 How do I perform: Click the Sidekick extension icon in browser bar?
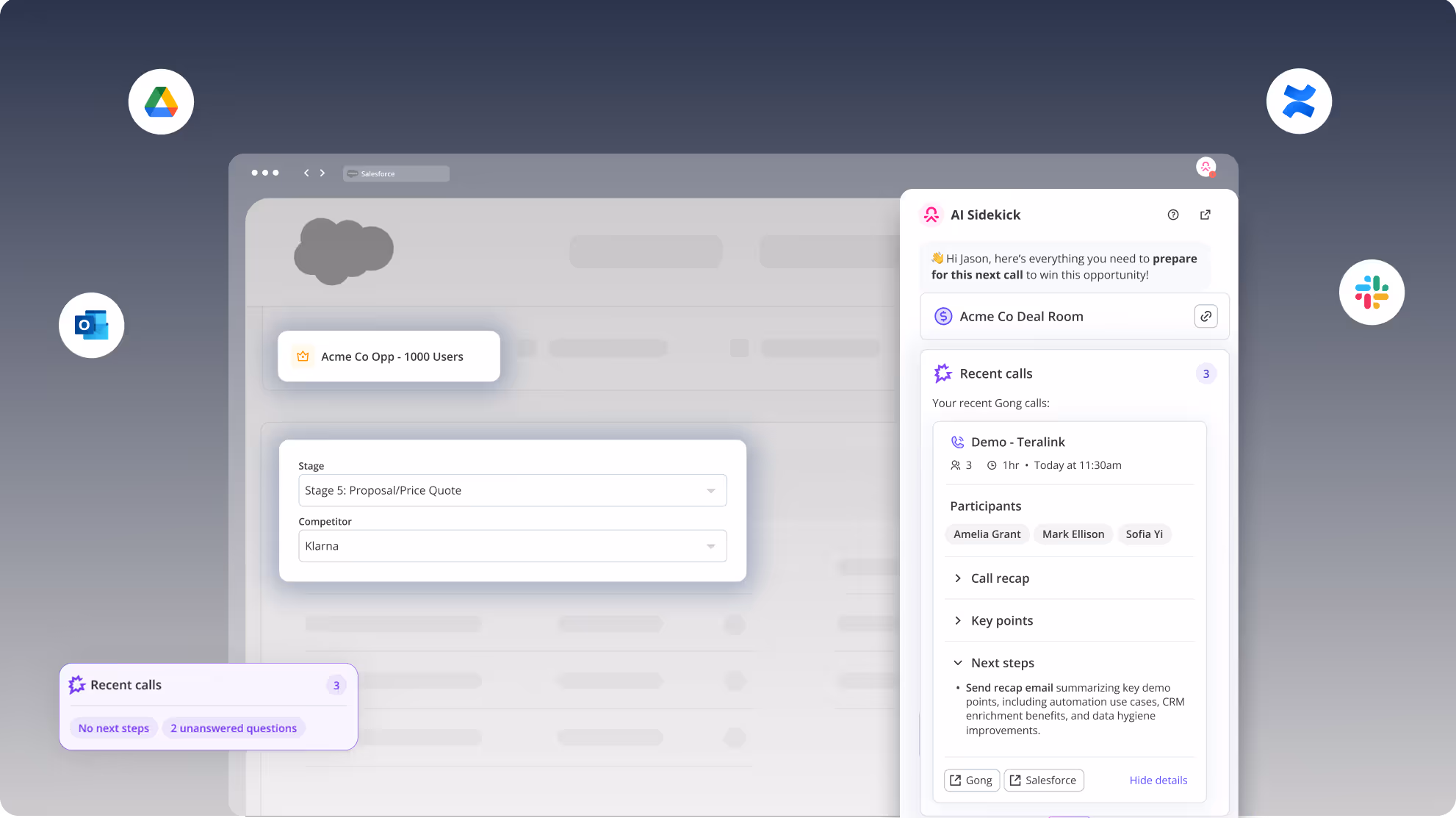pyautogui.click(x=1205, y=167)
